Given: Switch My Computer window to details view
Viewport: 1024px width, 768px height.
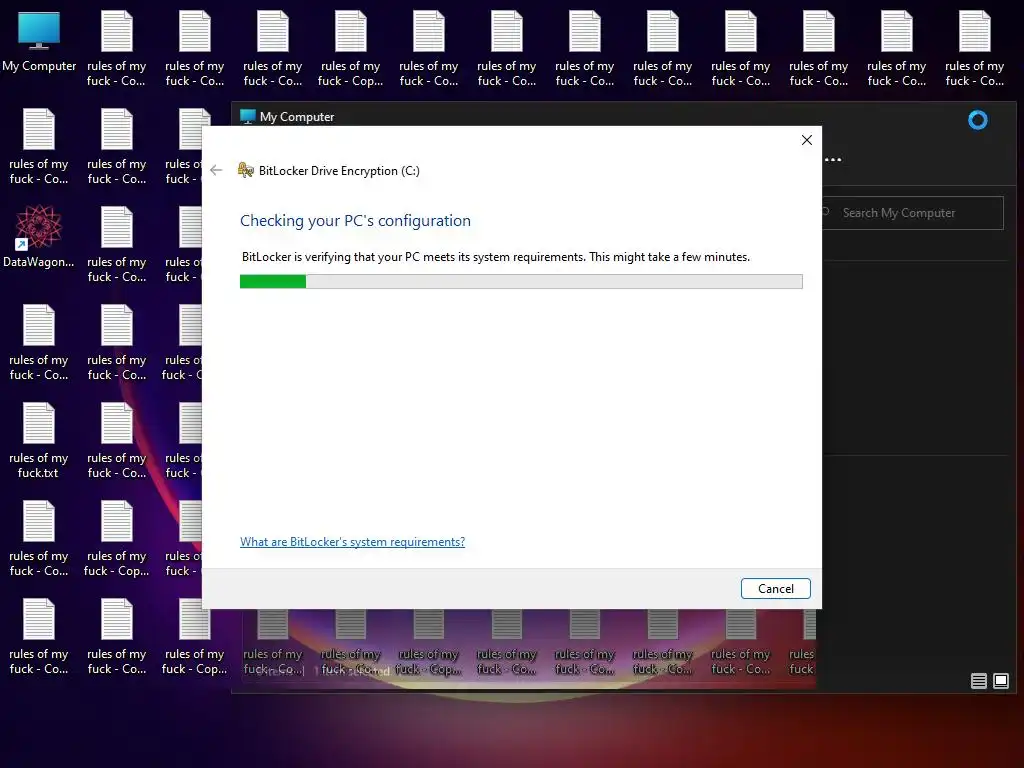Looking at the screenshot, I should pos(978,681).
